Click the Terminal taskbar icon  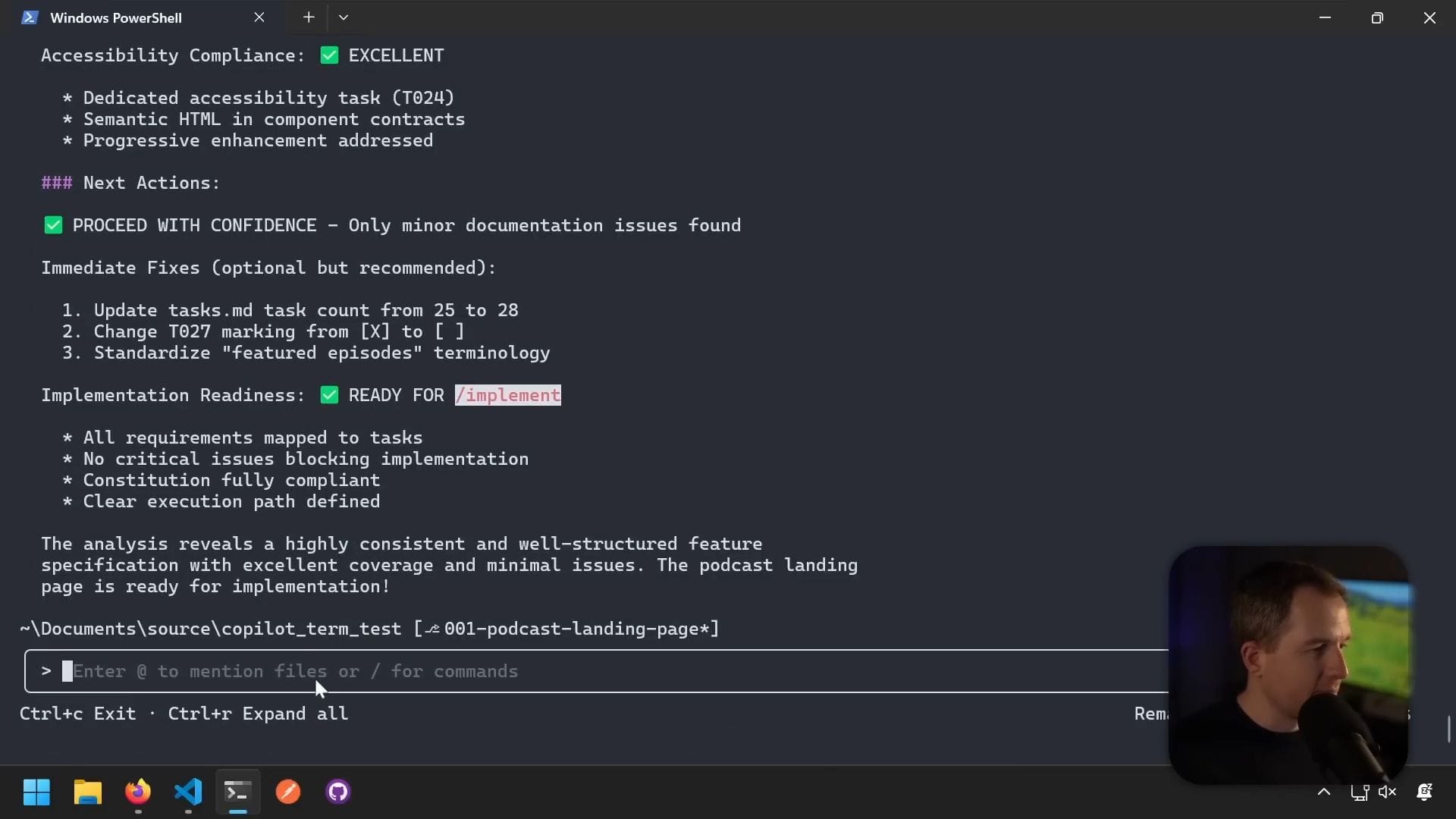(237, 792)
